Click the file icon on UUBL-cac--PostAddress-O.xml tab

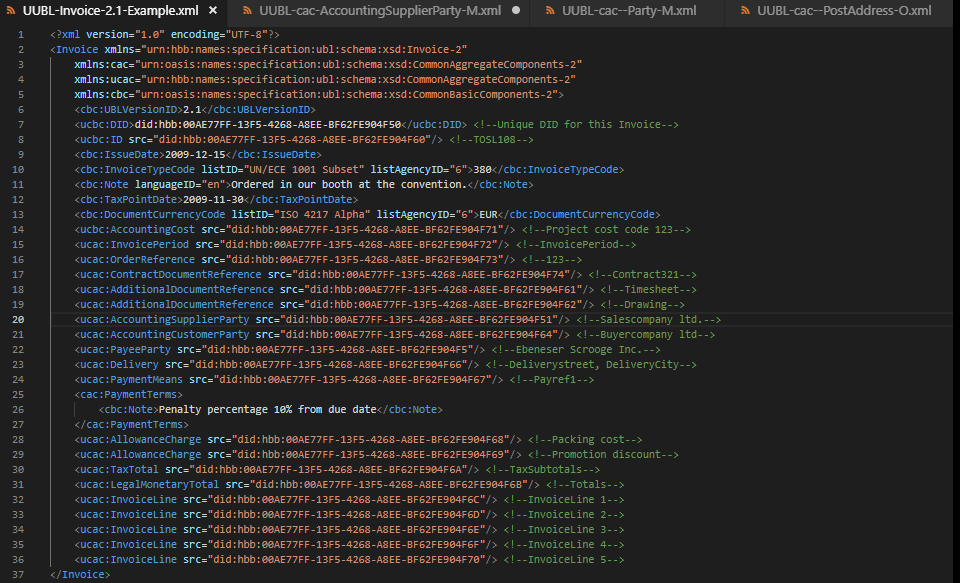(745, 10)
